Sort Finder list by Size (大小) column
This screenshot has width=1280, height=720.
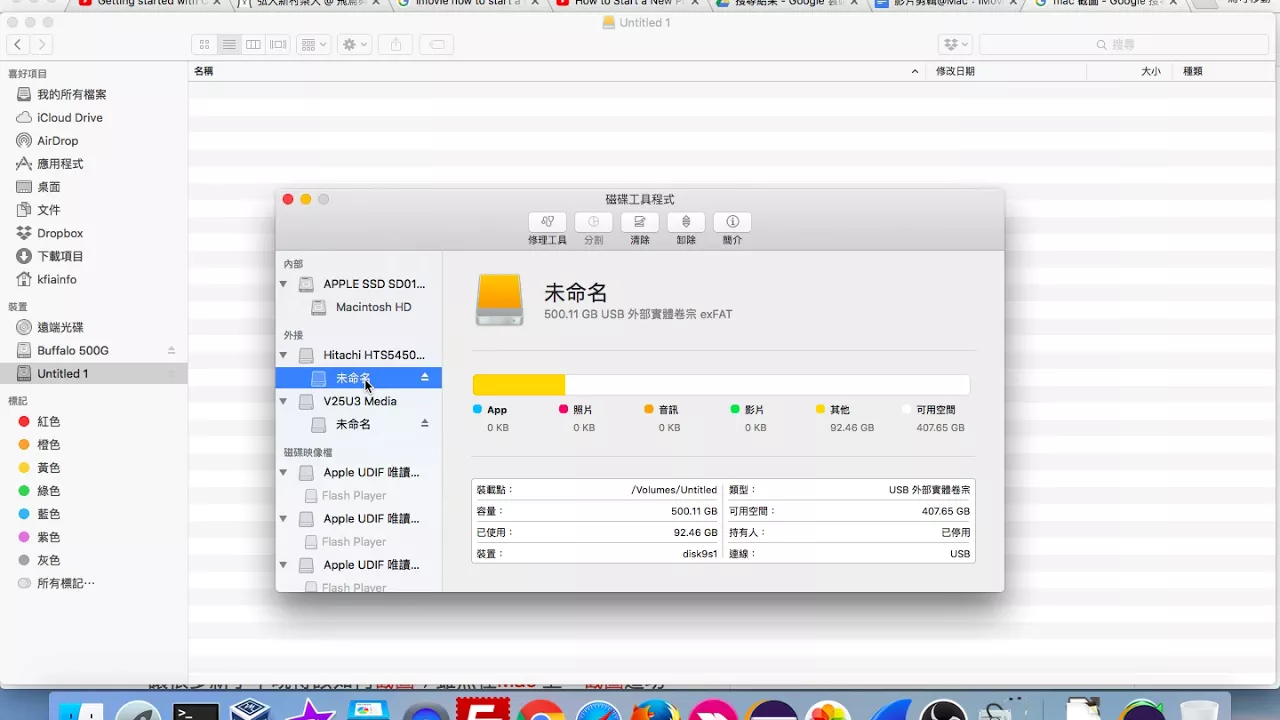pyautogui.click(x=1128, y=71)
